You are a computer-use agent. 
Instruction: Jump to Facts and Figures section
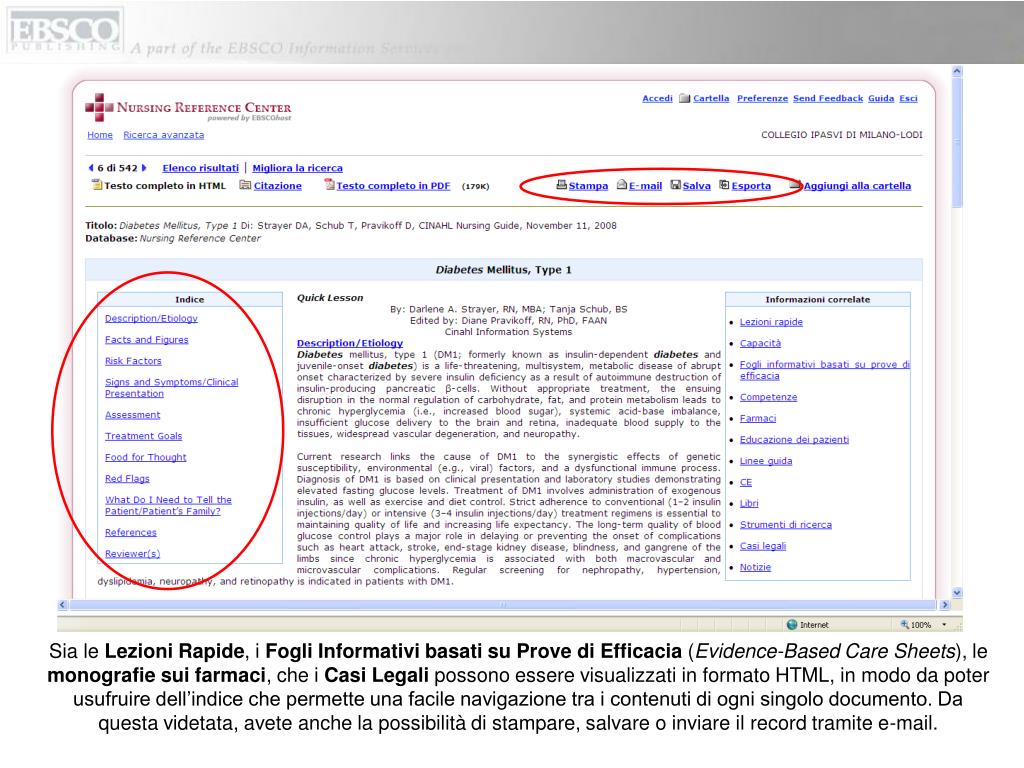[x=146, y=340]
